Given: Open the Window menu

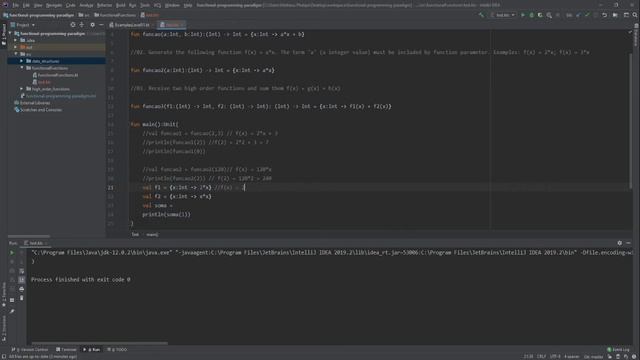Looking at the screenshot, I should click(172, 5).
